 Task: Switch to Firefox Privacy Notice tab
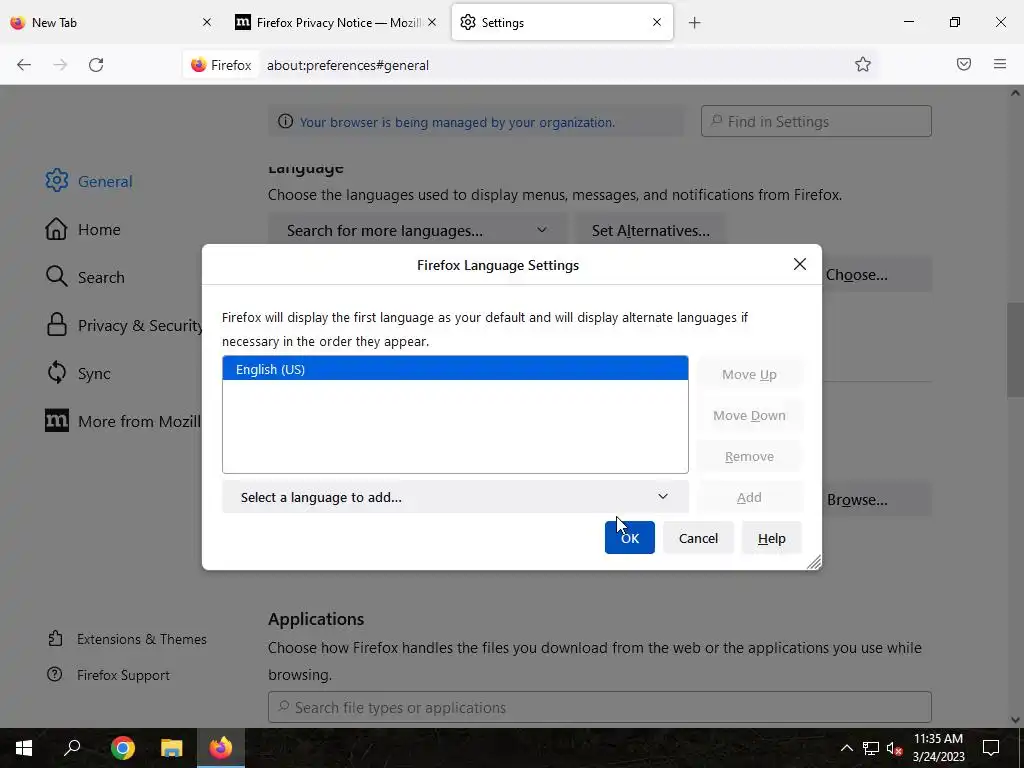[338, 22]
